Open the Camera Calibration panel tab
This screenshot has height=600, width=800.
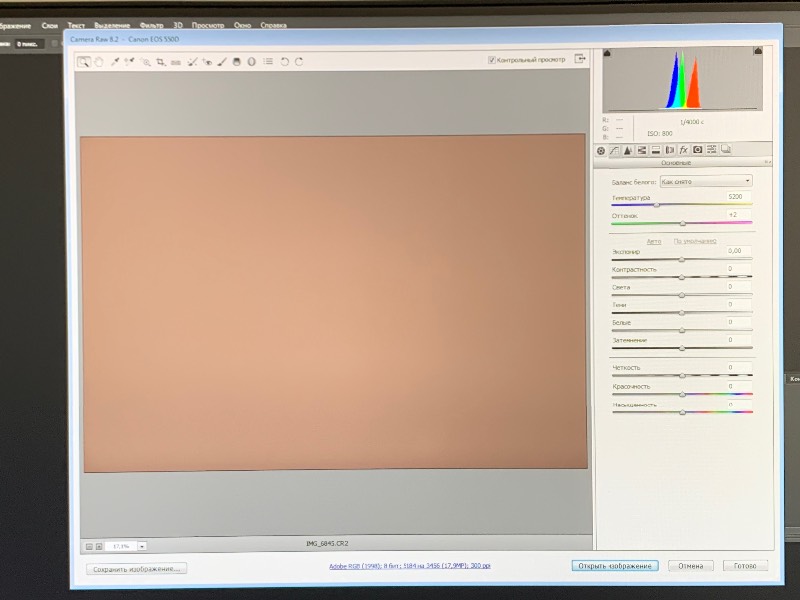pos(697,149)
